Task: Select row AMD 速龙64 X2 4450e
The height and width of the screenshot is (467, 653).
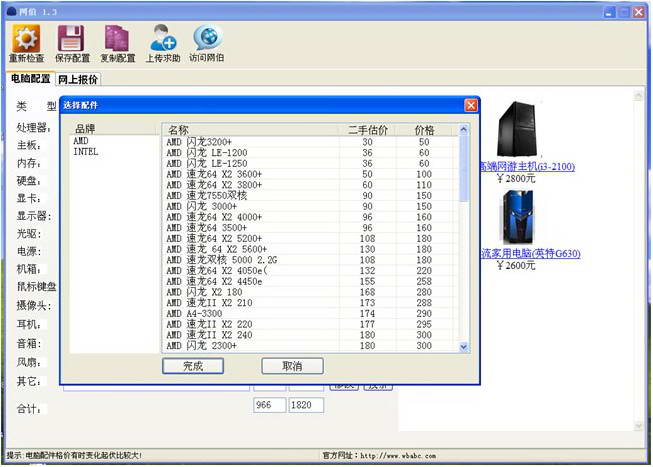Action: pyautogui.click(x=309, y=282)
